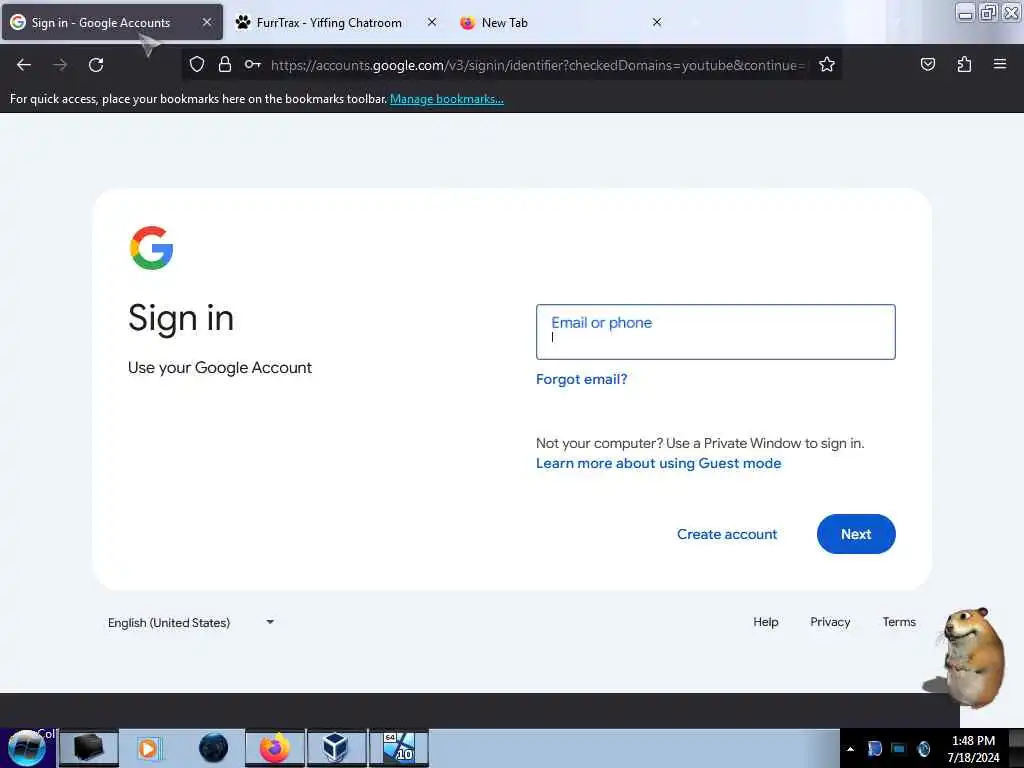Open the black box taskbar app

pyautogui.click(x=89, y=748)
